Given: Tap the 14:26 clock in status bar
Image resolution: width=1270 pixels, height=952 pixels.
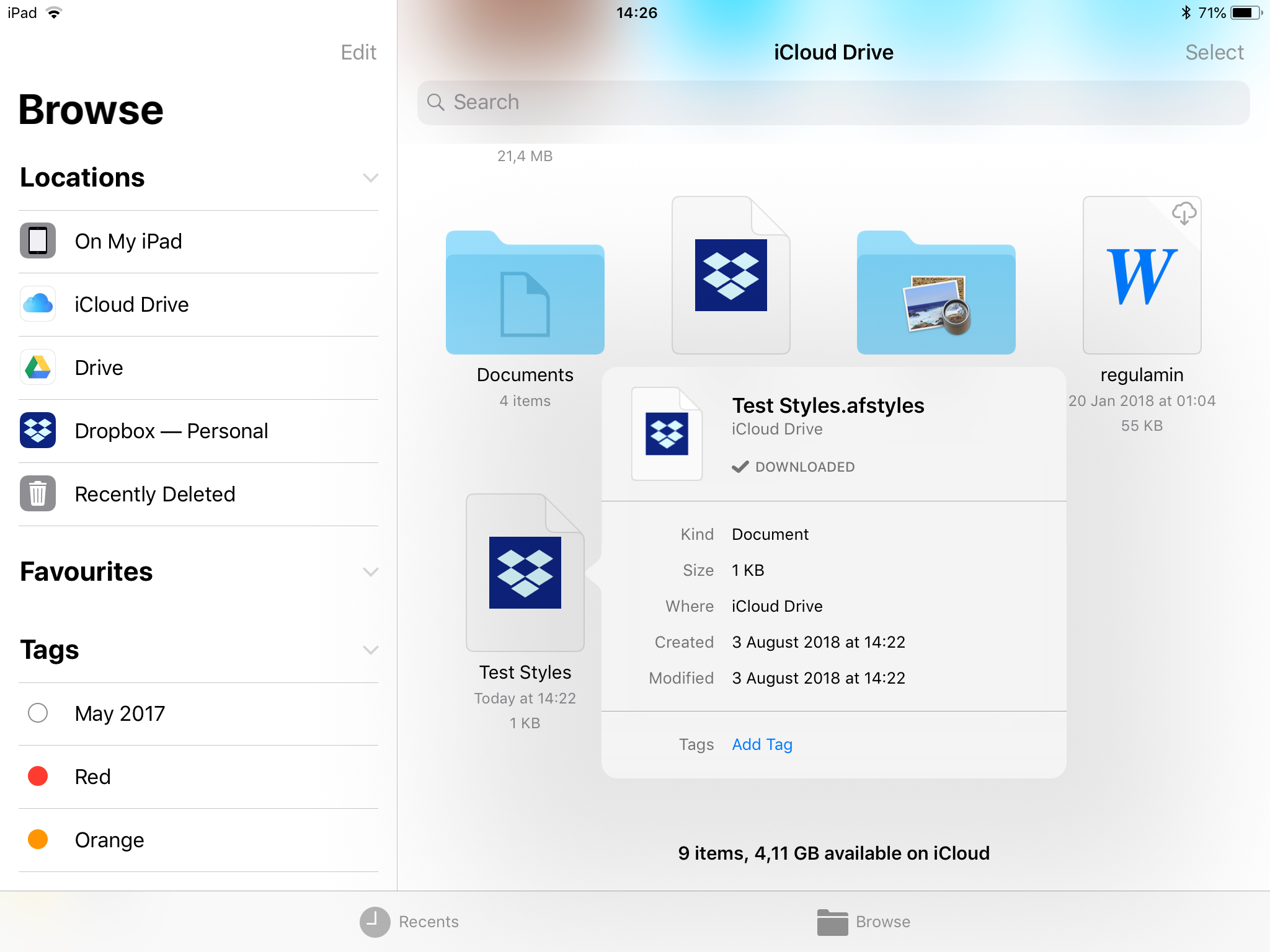Looking at the screenshot, I should click(636, 13).
